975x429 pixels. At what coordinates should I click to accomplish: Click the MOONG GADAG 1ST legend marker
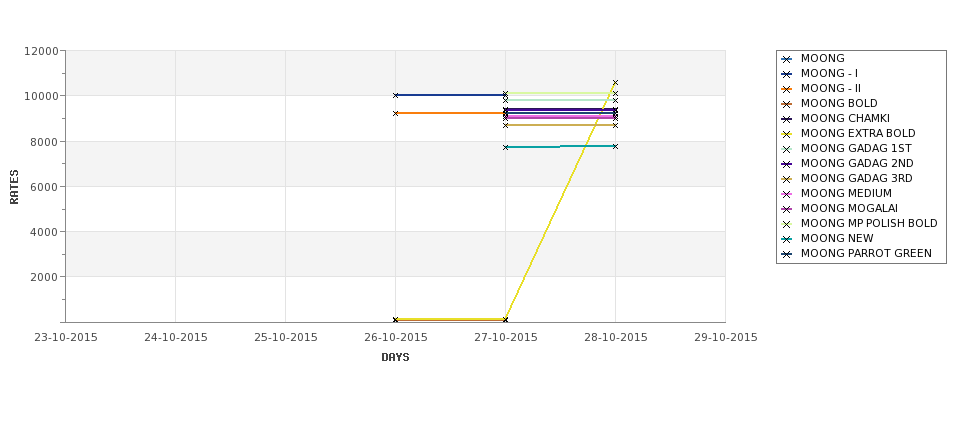tap(787, 149)
